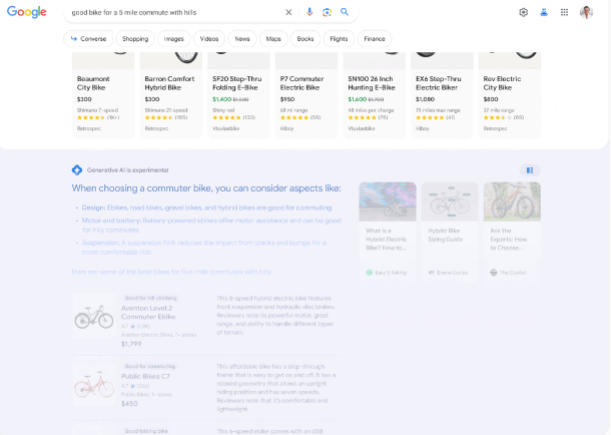Click the 'Good for commuting' label
This screenshot has width=611, height=435.
(150, 366)
